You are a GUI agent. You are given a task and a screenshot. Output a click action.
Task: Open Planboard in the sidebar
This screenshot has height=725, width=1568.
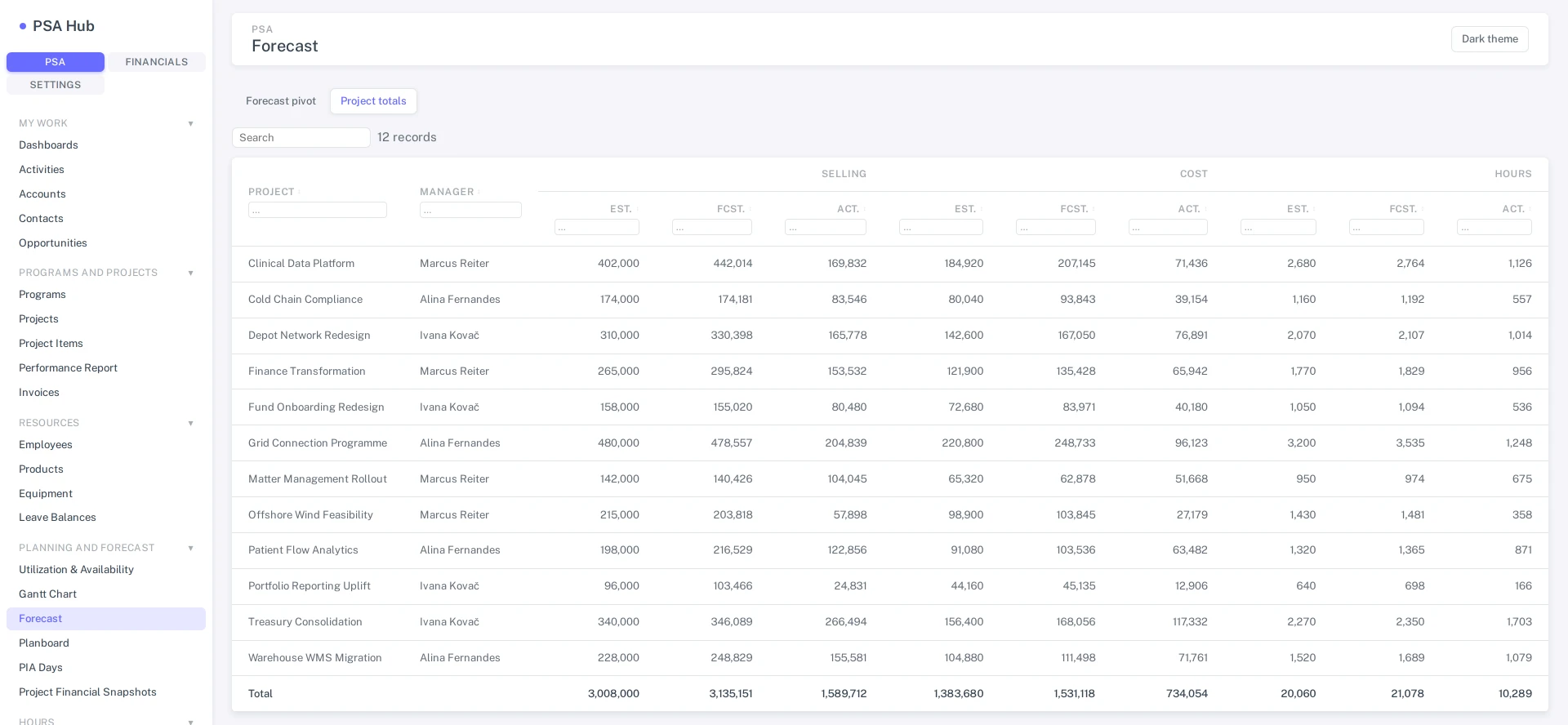tap(106, 643)
